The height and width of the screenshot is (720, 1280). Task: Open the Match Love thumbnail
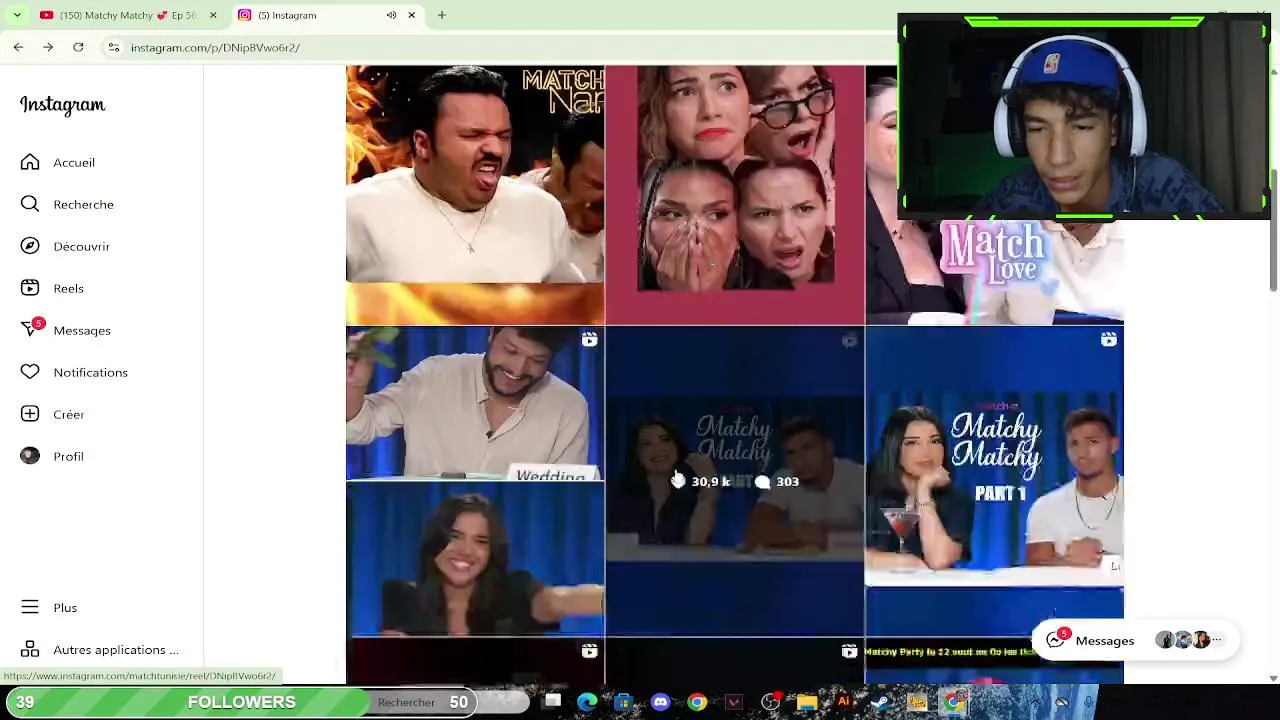pos(994,270)
